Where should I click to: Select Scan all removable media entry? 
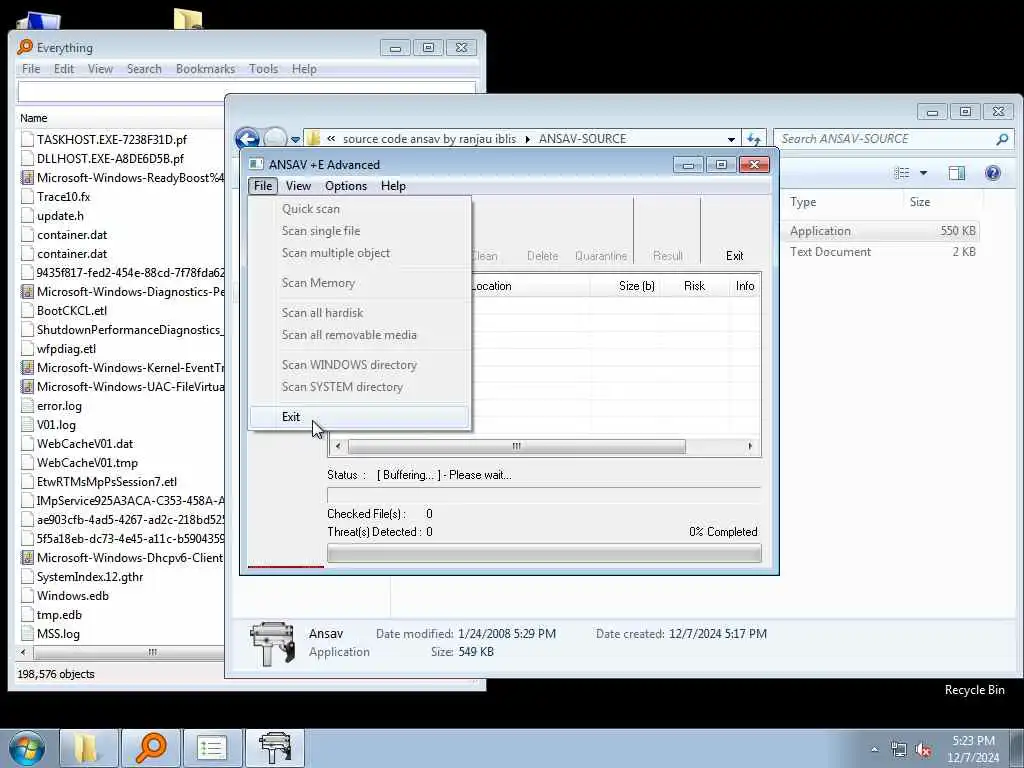point(359,335)
